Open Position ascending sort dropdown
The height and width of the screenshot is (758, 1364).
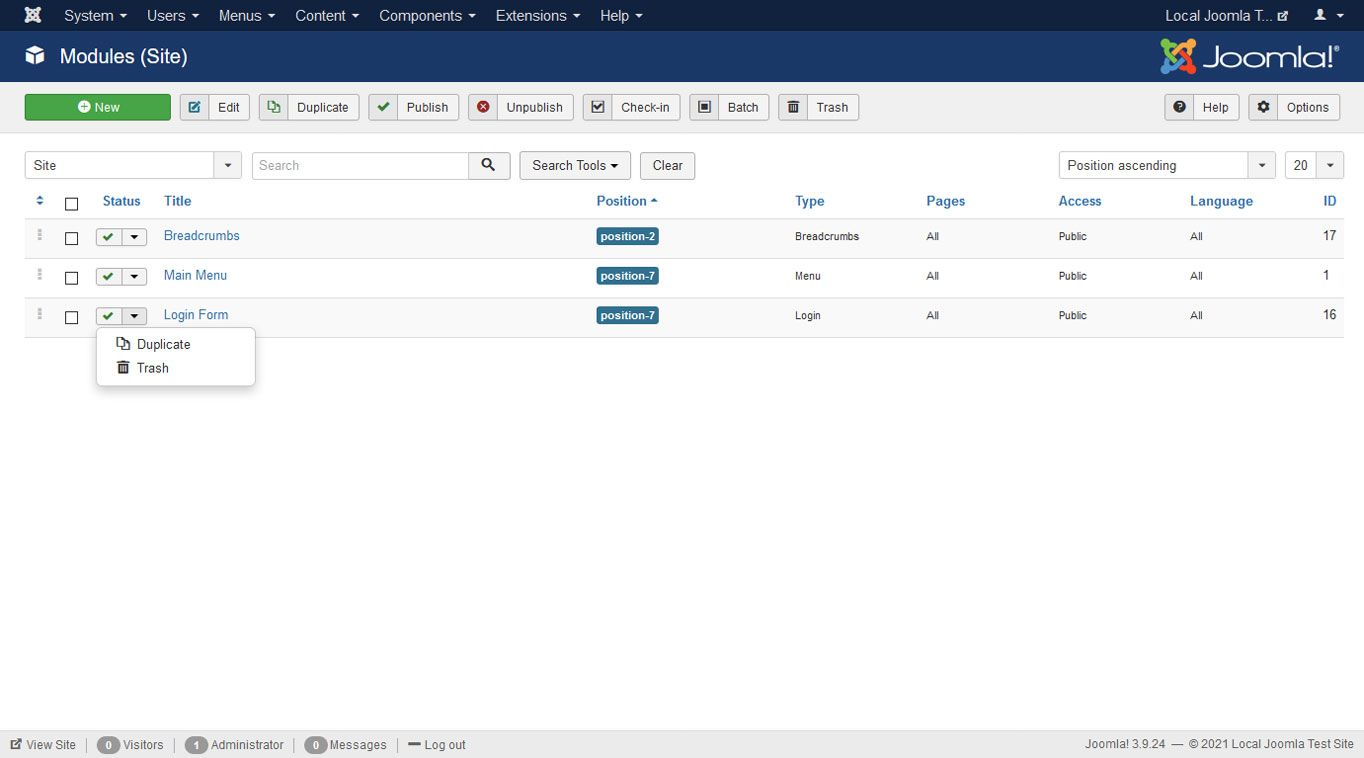coord(1167,165)
